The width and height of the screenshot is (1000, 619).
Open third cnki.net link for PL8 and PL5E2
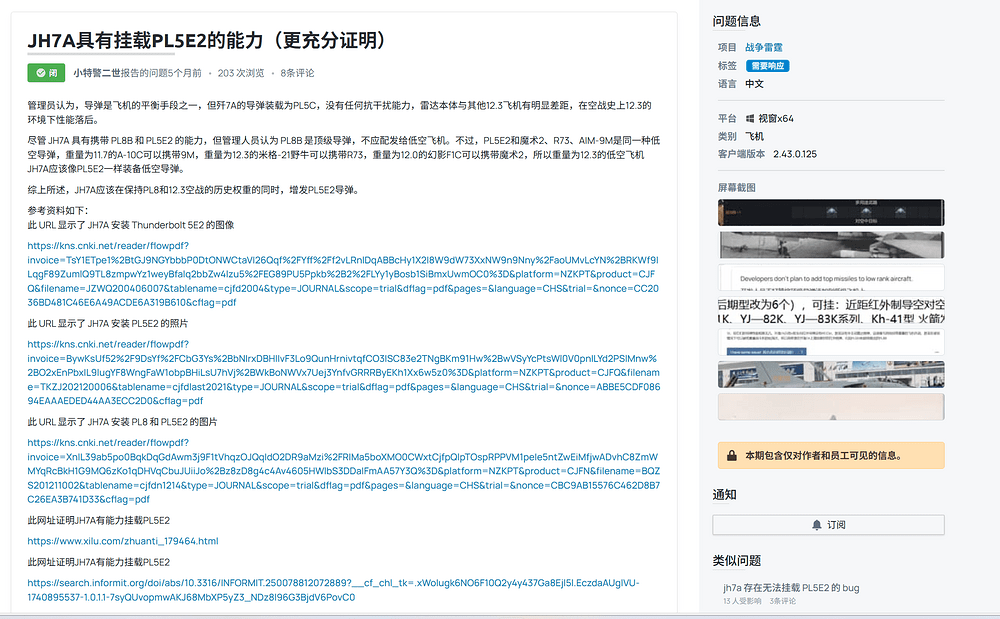tap(344, 471)
